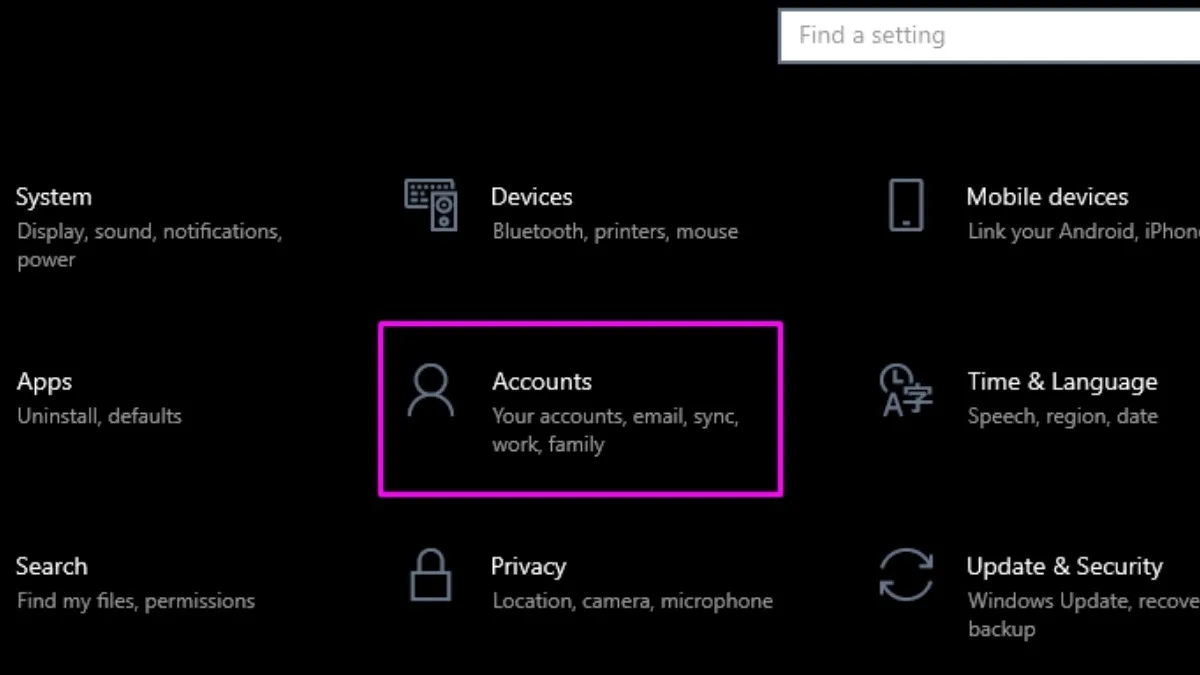Screen dimensions: 1200x675
Task: Open System settings
Action: click(x=55, y=196)
